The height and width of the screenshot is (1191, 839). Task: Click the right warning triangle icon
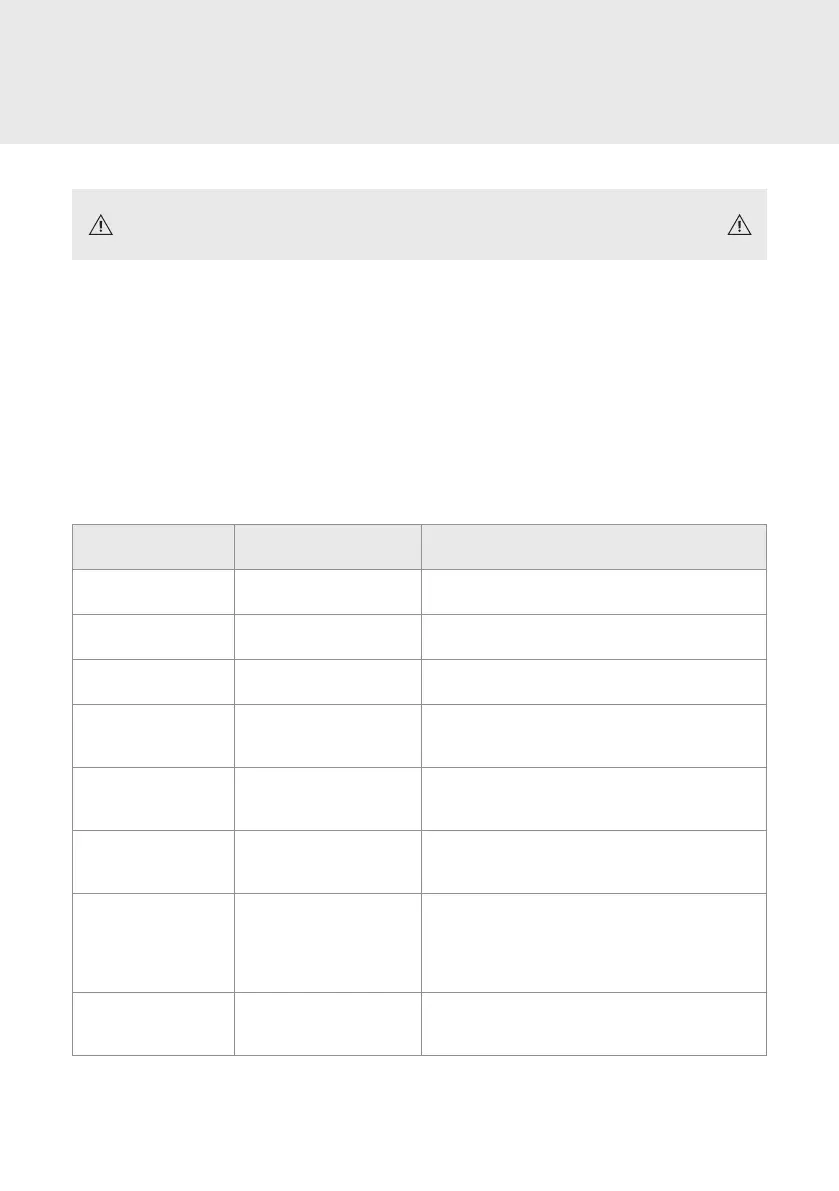739,225
